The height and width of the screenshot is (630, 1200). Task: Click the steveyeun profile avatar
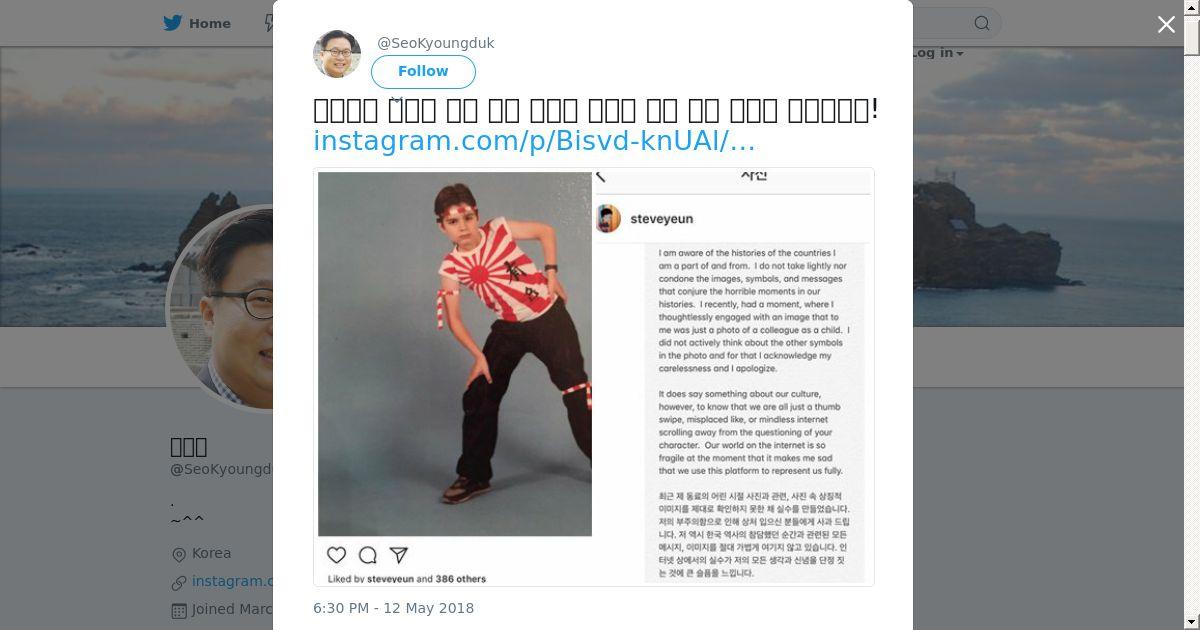tap(608, 219)
